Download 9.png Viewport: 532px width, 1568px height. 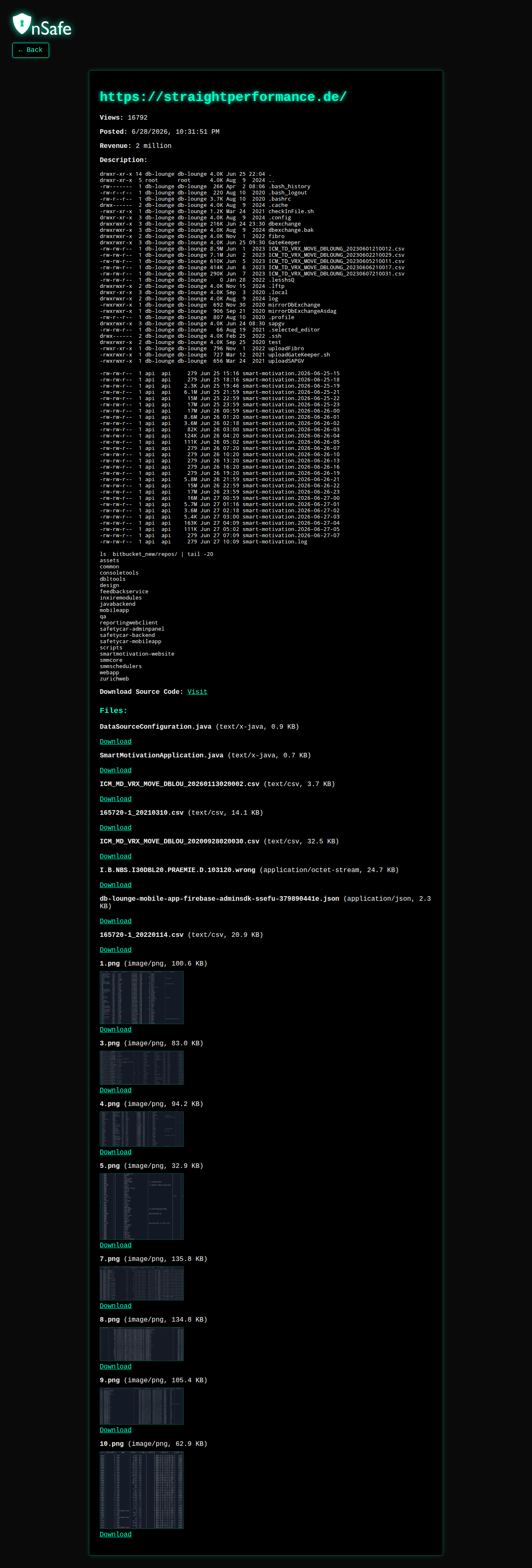[x=116, y=1430]
